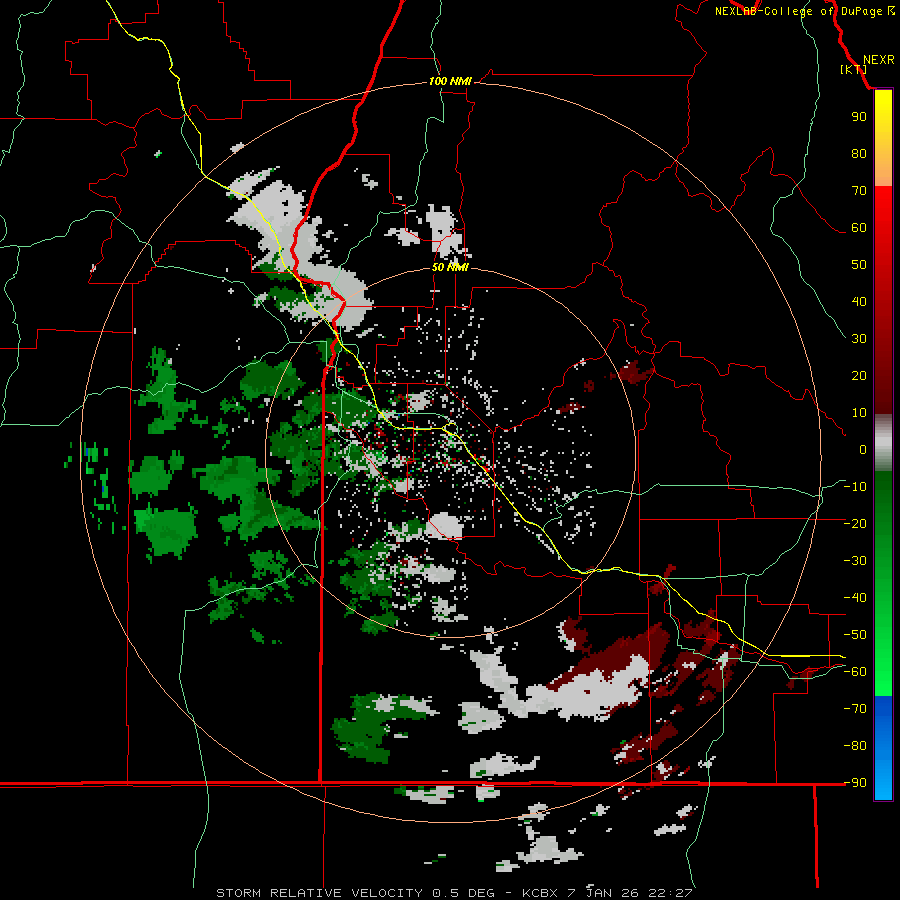Pick the "-30" legend value
Image resolution: width=900 pixels, height=900 pixels.
855,561
